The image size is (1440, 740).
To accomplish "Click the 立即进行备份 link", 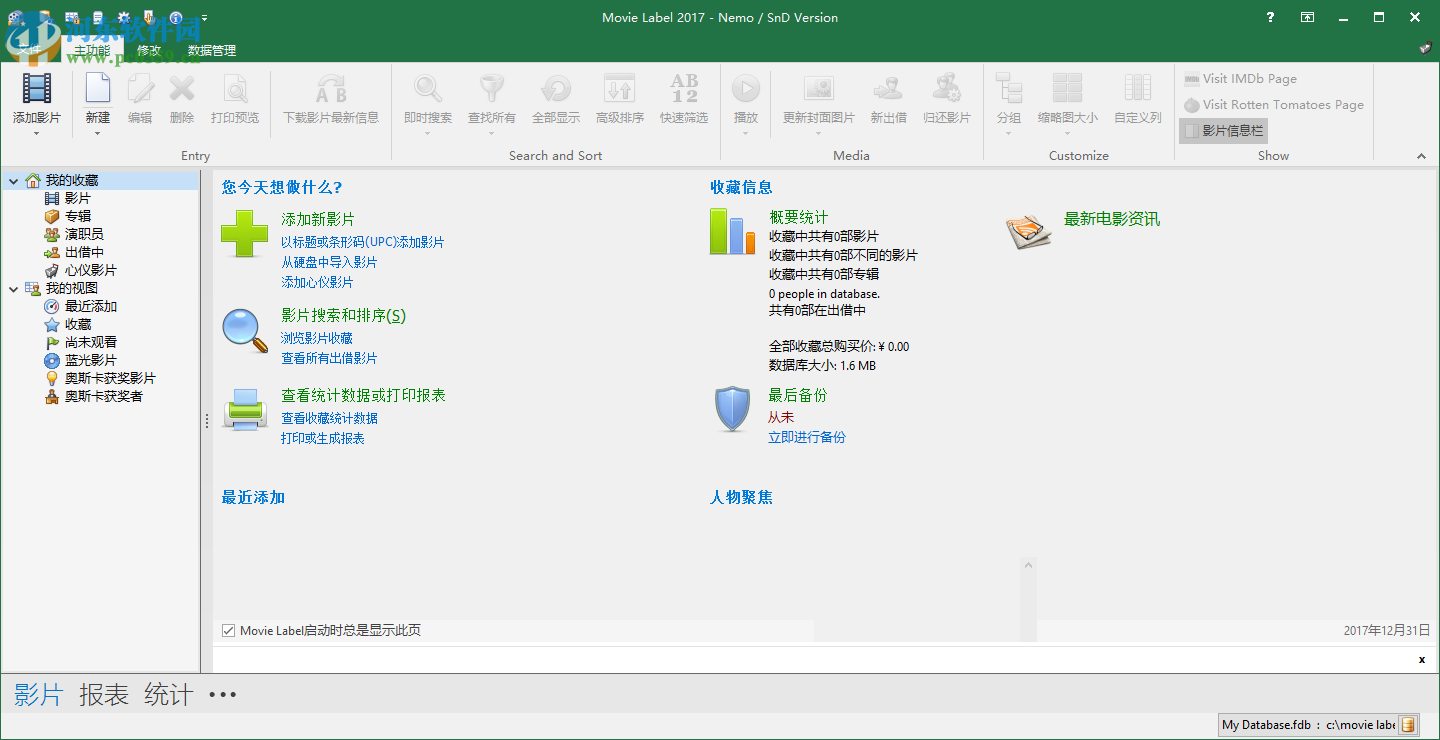I will 806,437.
